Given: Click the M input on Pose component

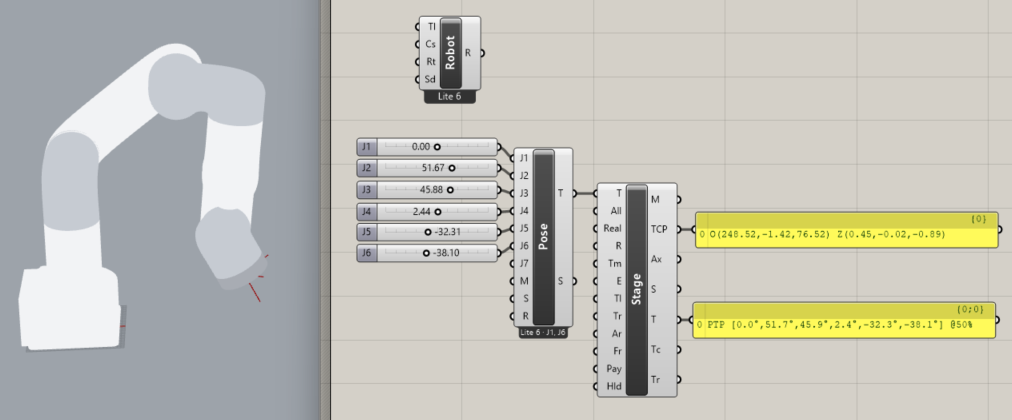Looking at the screenshot, I should [524, 281].
